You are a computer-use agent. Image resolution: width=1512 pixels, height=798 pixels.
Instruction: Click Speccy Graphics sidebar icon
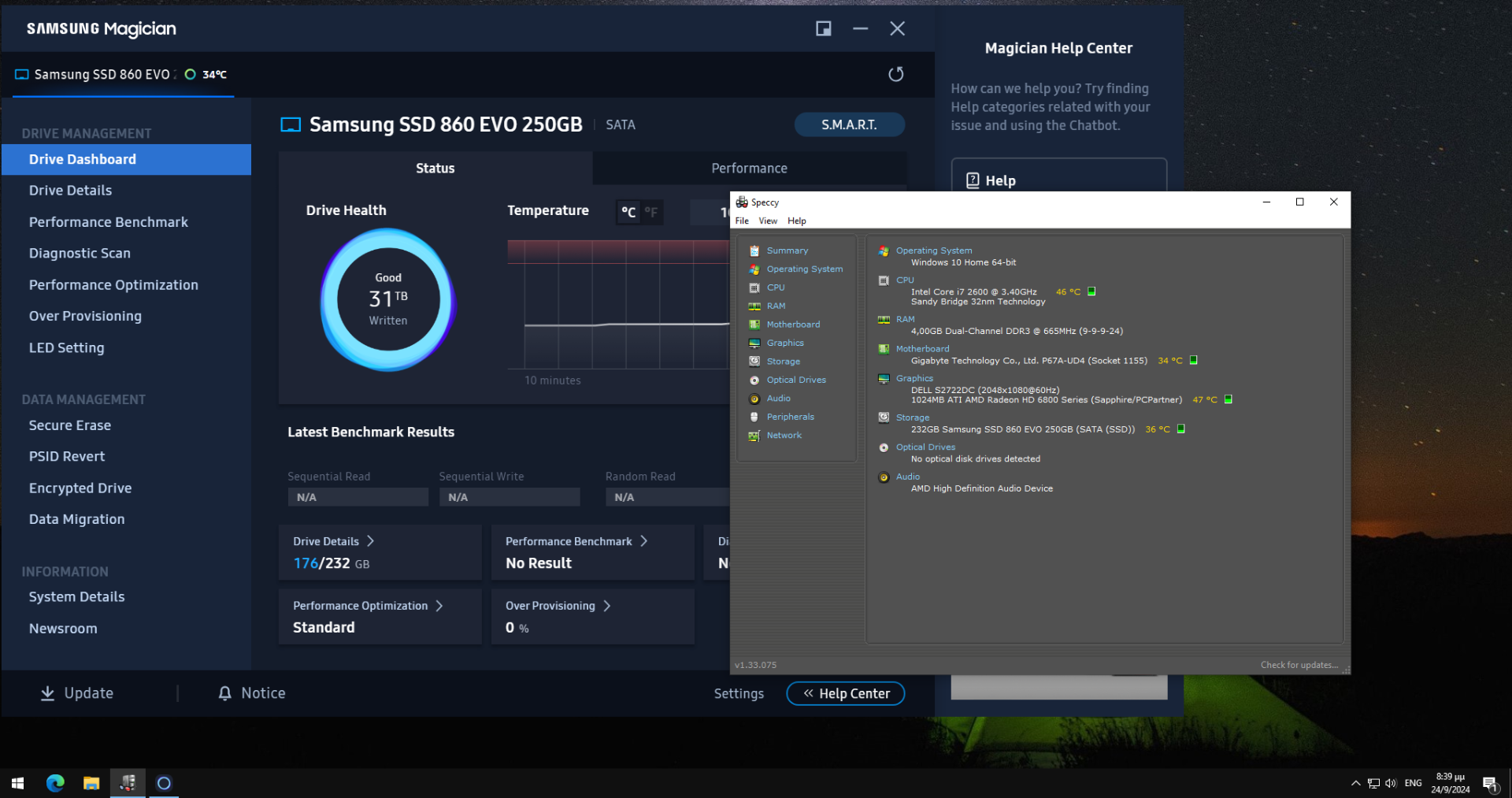[754, 343]
